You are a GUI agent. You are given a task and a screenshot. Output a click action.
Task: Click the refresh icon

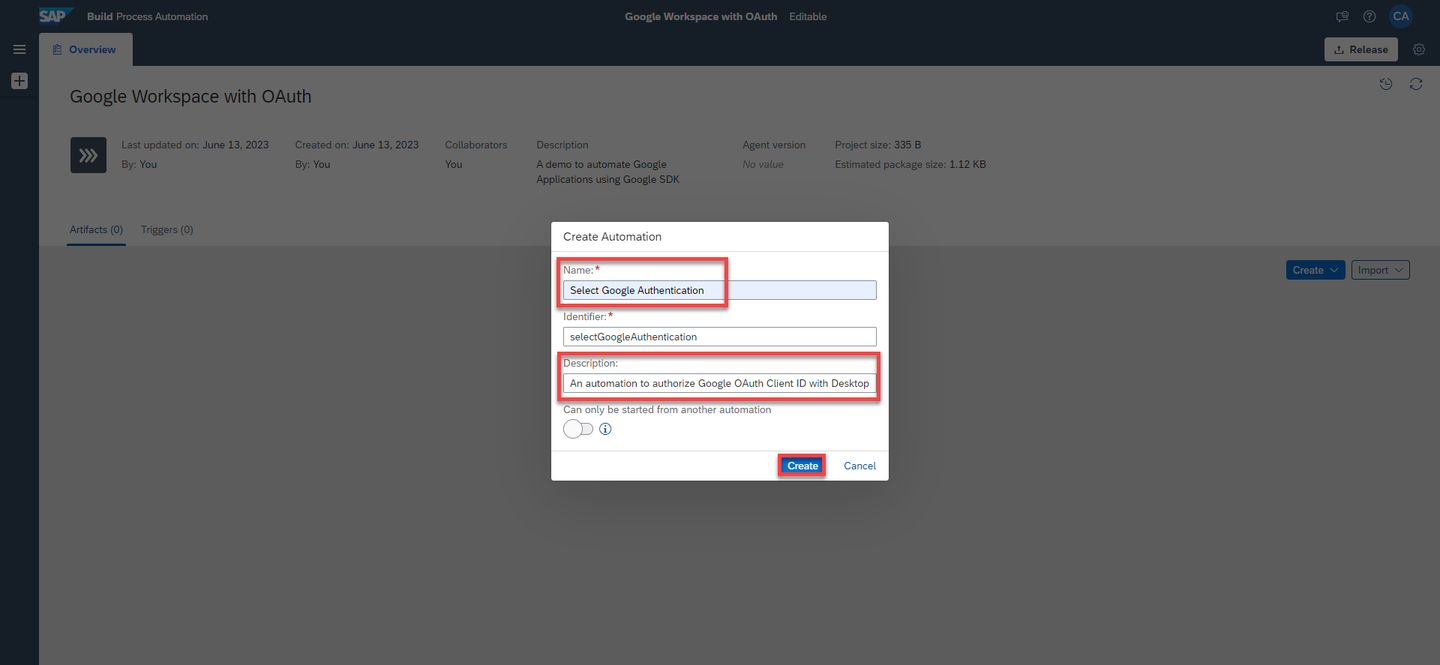1416,84
